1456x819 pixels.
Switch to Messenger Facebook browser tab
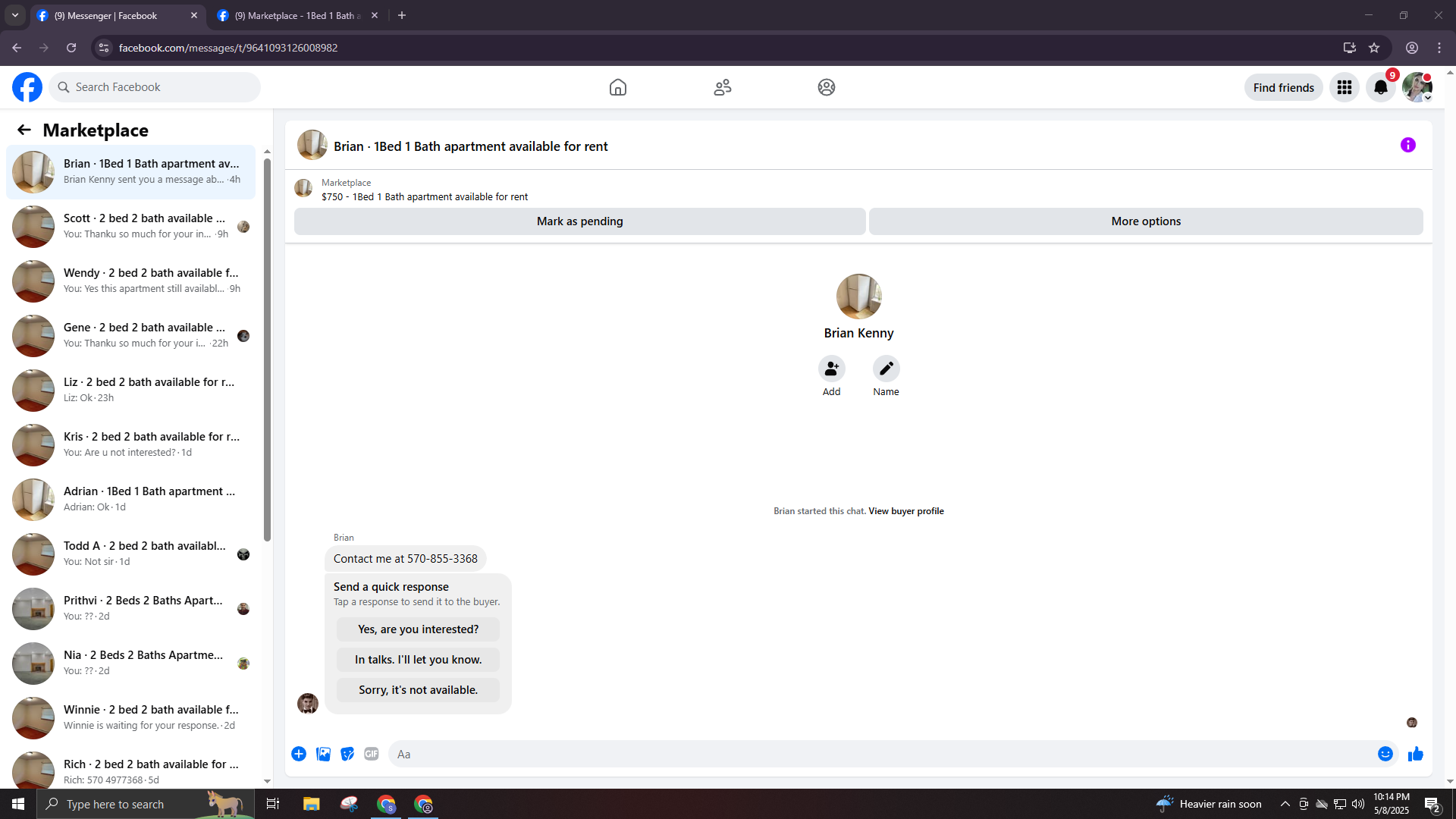click(x=118, y=15)
